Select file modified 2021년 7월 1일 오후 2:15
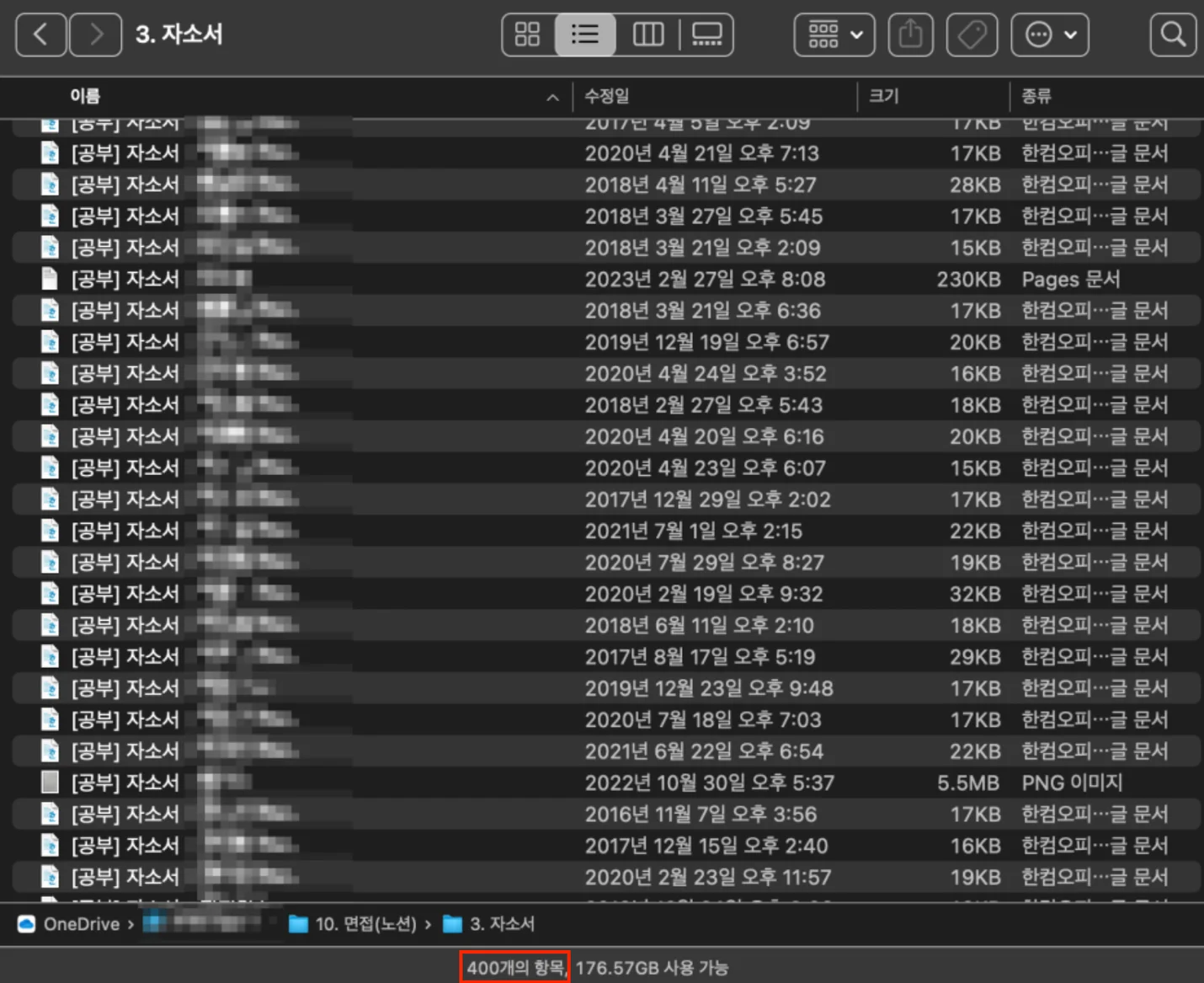Screen dimensions: 1204x983 pos(606,531)
